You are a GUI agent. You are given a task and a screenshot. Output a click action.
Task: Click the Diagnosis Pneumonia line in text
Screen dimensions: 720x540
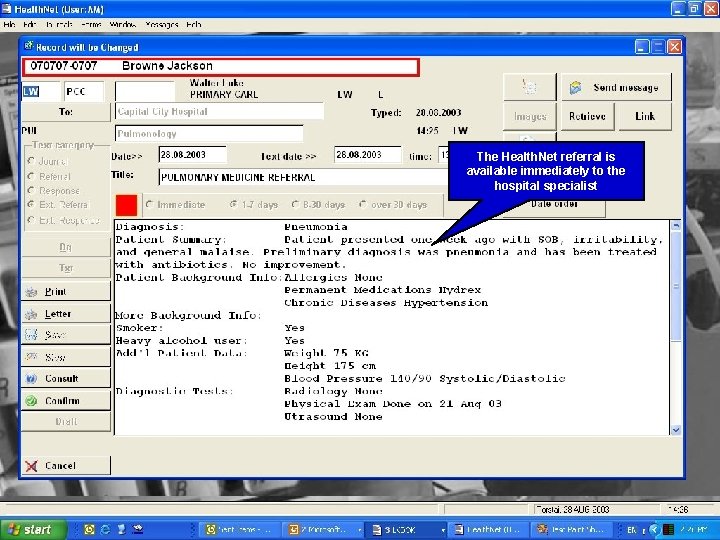[231, 227]
